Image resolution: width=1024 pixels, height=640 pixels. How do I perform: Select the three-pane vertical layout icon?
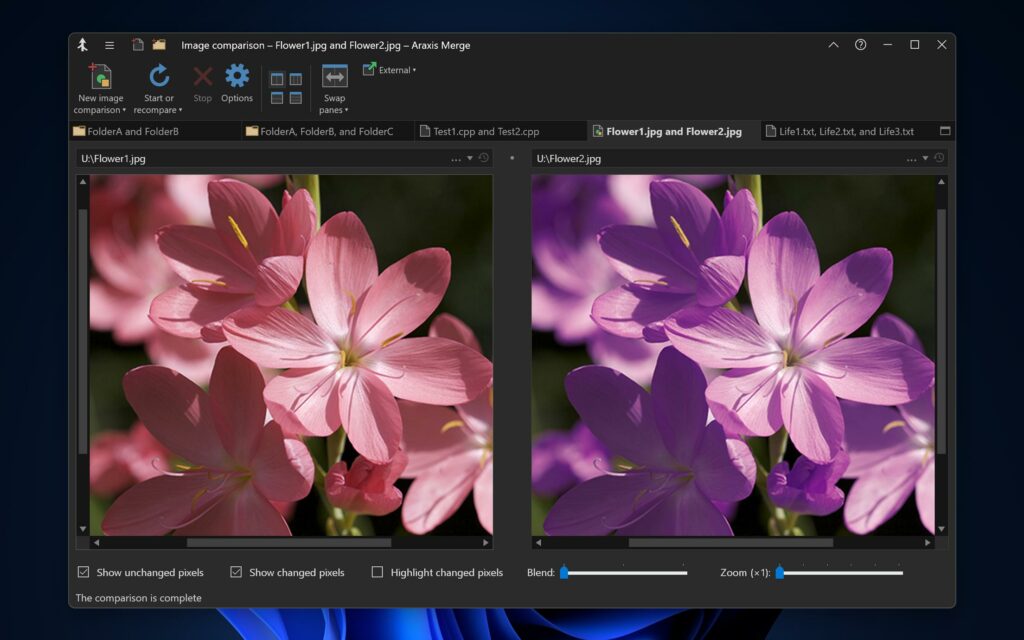pyautogui.click(x=296, y=79)
